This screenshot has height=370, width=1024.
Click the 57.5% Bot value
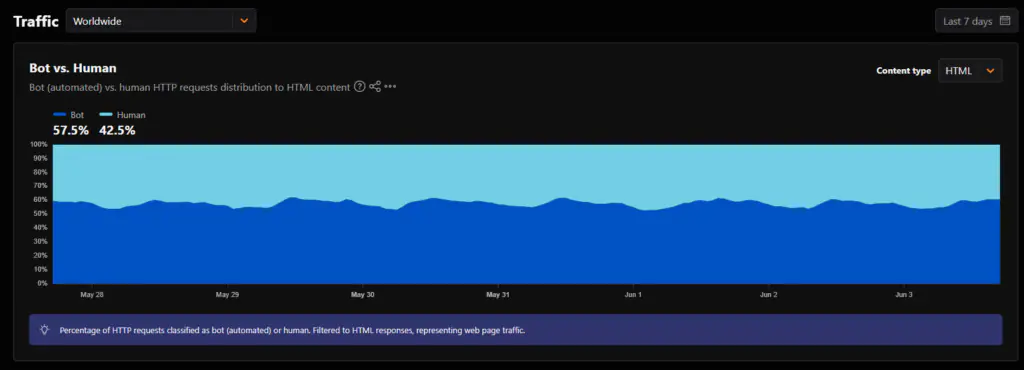71,131
